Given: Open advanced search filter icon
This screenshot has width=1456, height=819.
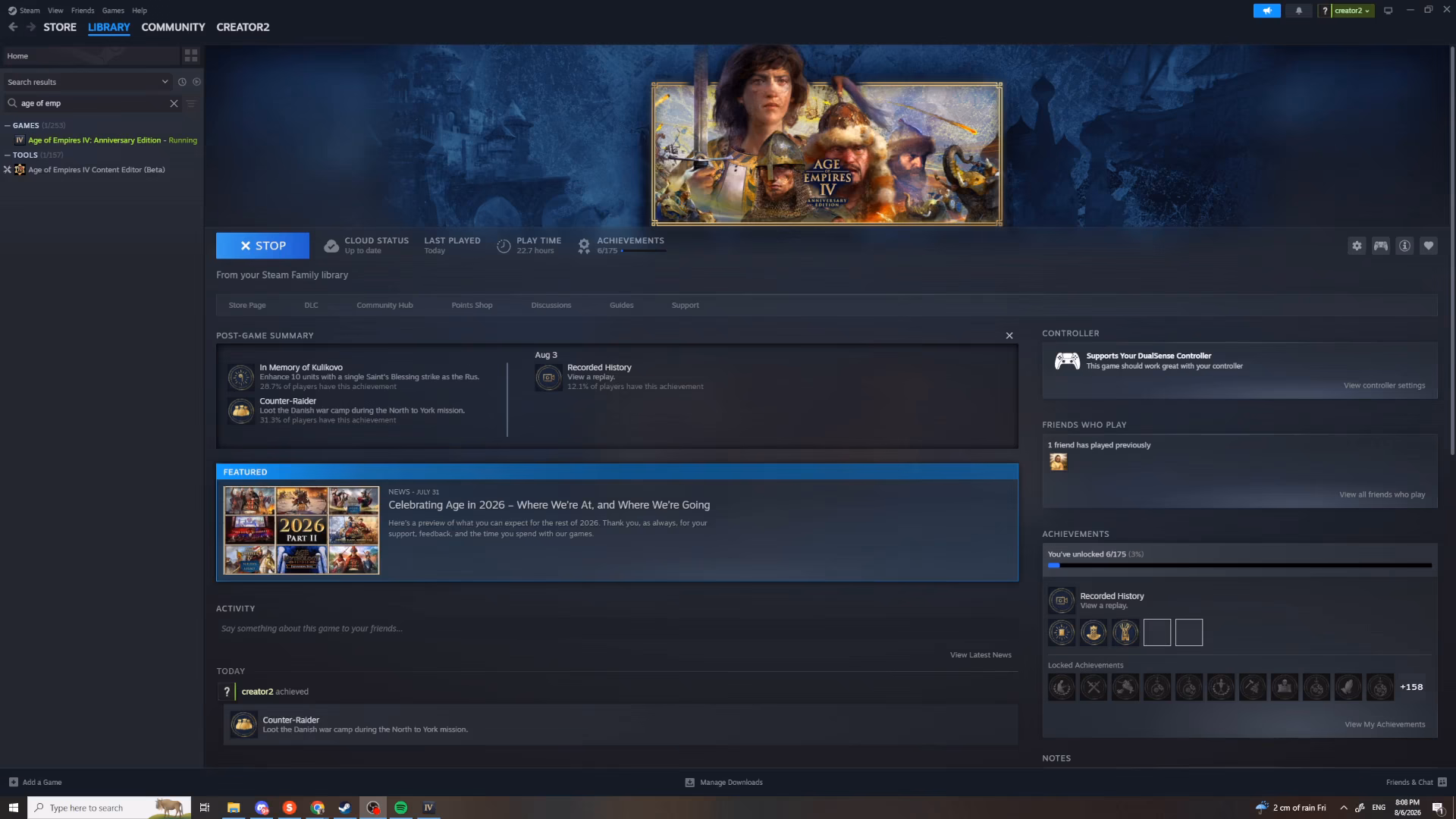Looking at the screenshot, I should click(x=191, y=103).
